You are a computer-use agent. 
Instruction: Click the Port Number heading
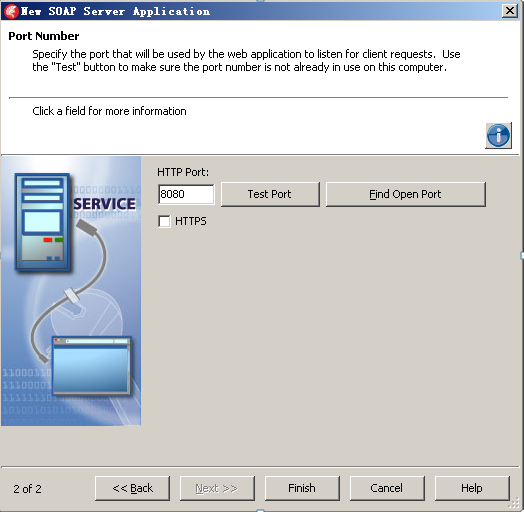tap(44, 36)
